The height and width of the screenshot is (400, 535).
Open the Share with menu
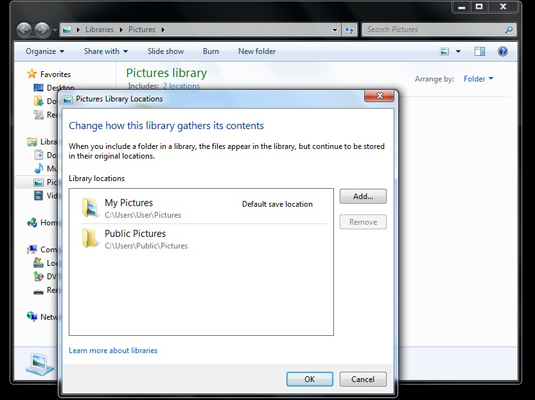106,52
